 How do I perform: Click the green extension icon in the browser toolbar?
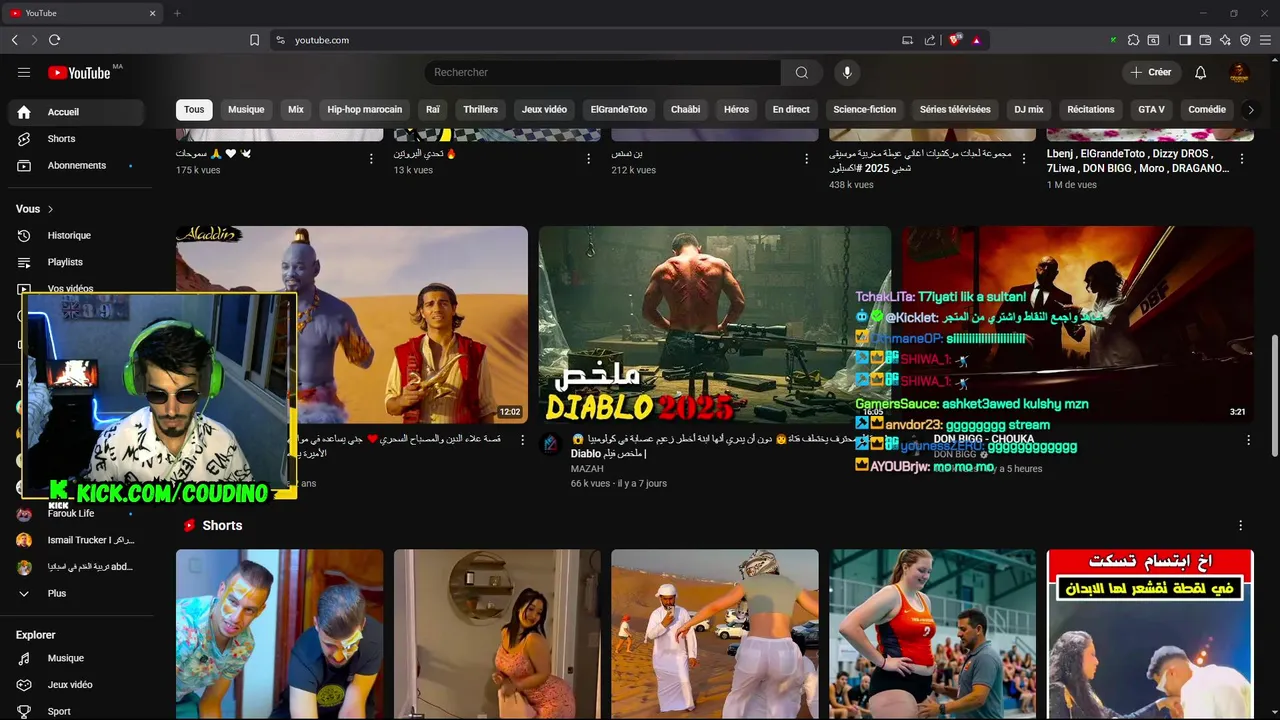coord(1113,40)
